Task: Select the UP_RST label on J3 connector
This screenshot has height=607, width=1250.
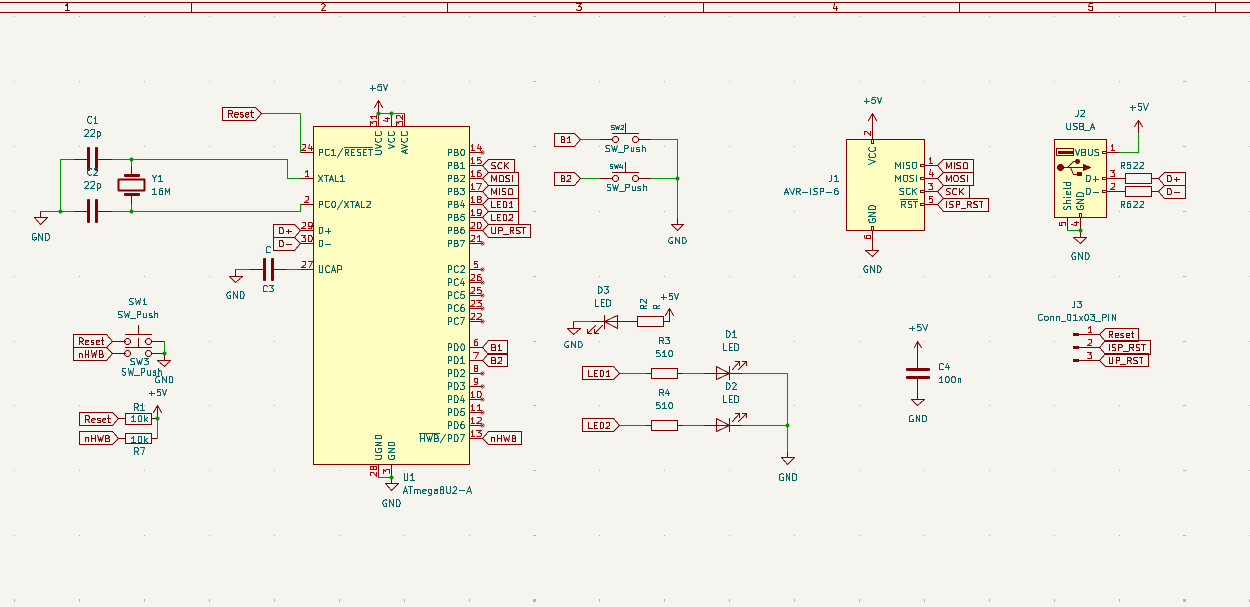Action: click(x=1124, y=360)
